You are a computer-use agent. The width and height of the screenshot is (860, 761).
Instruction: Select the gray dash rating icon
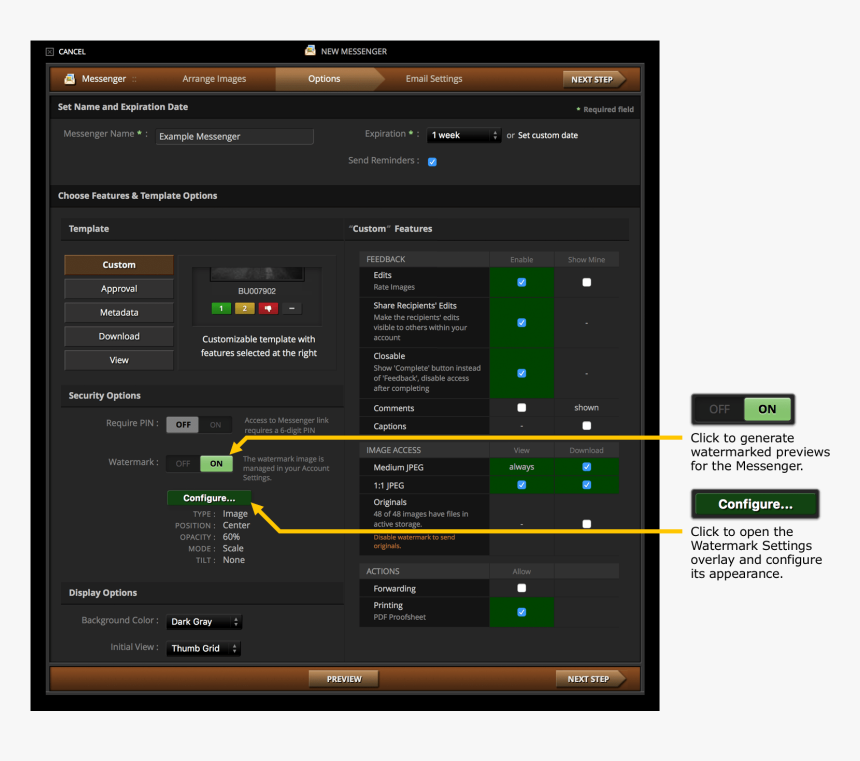pos(292,308)
